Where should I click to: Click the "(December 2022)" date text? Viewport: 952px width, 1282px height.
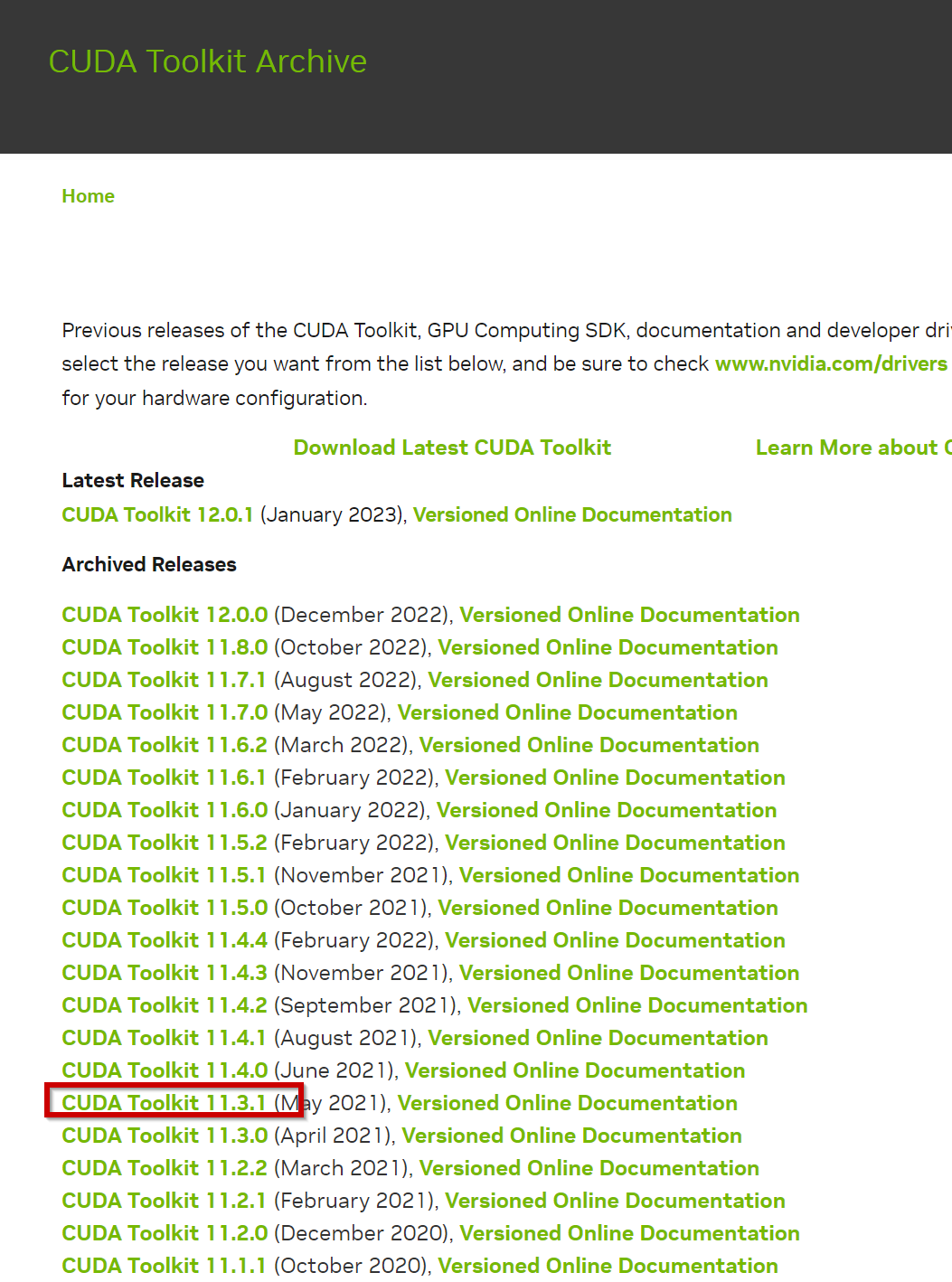tap(362, 615)
